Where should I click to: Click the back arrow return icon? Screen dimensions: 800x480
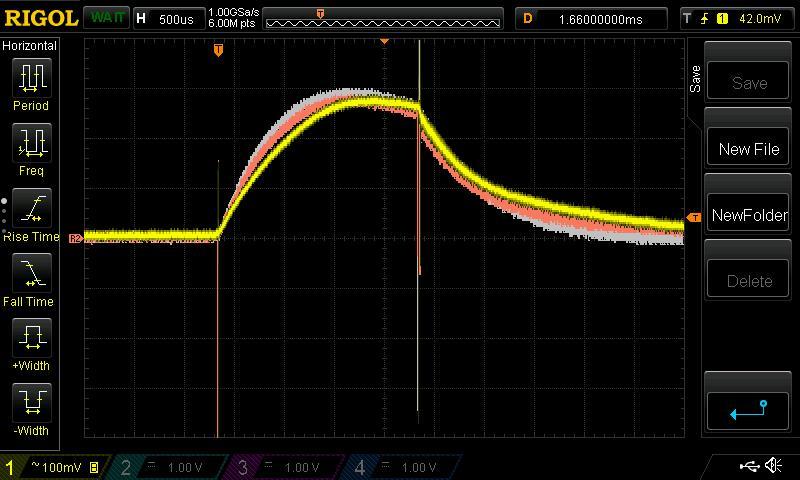[749, 409]
